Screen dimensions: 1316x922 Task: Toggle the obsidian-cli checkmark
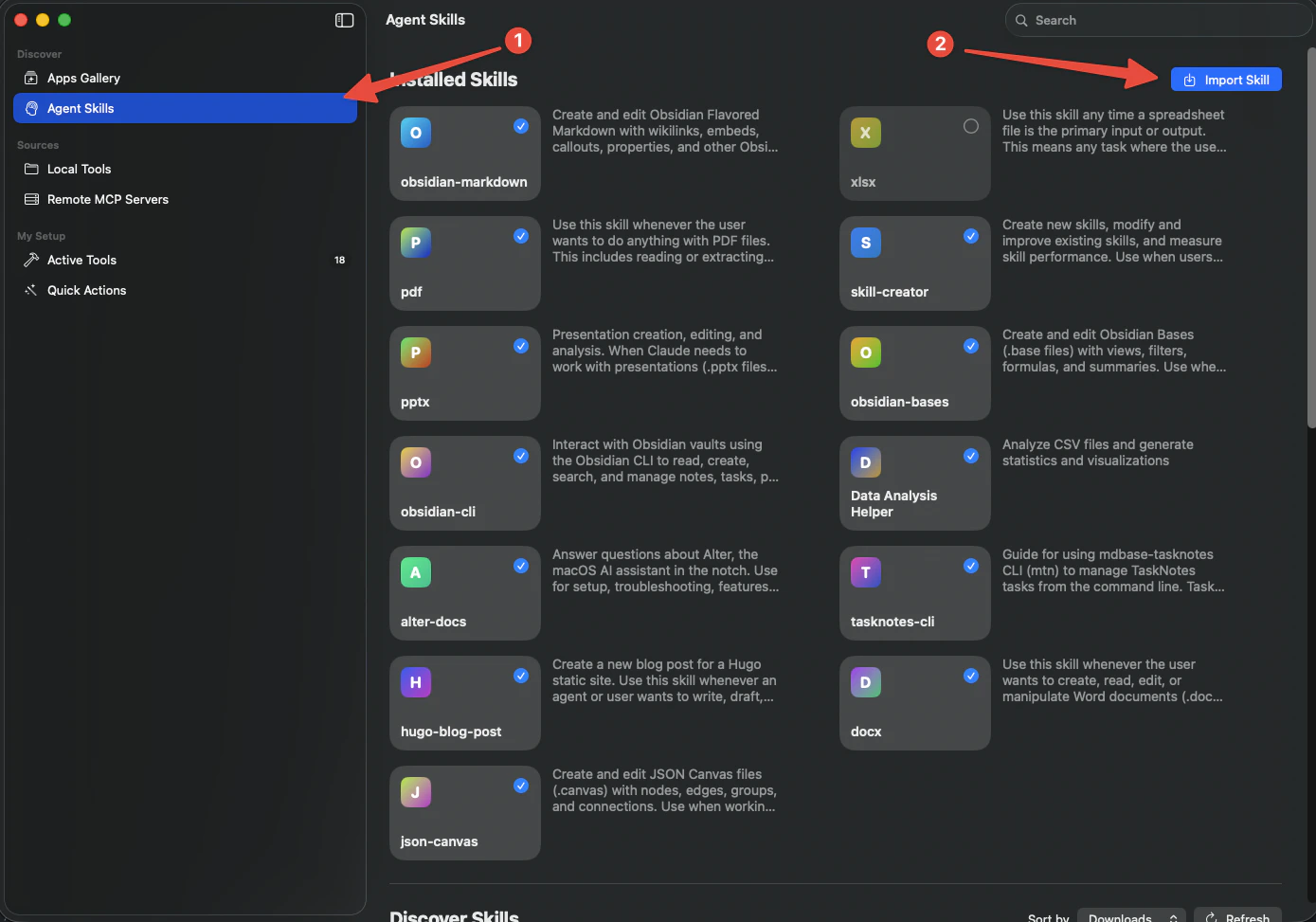pos(521,456)
